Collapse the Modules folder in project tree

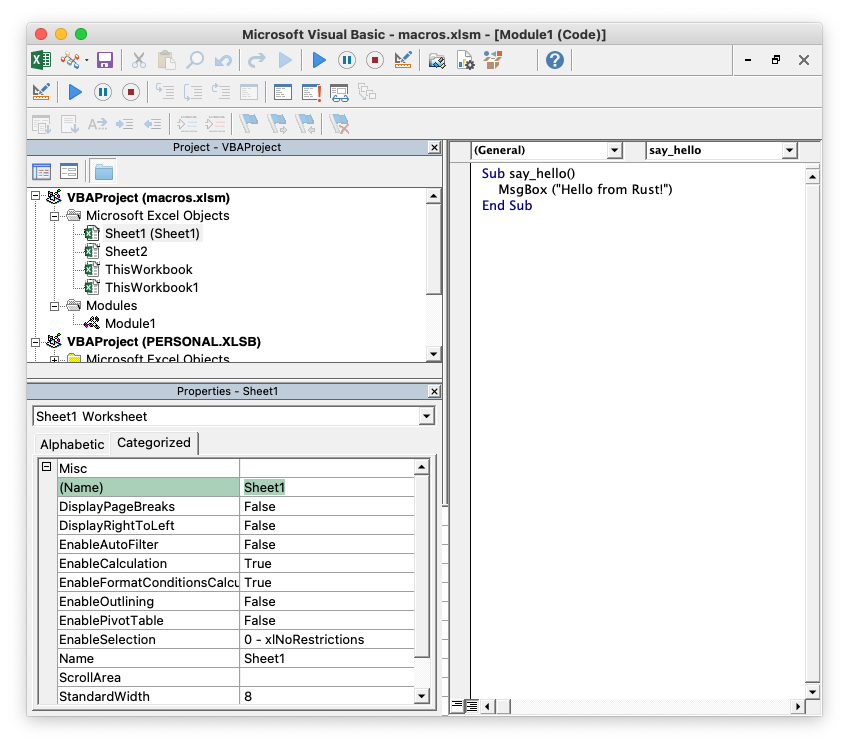pos(56,306)
